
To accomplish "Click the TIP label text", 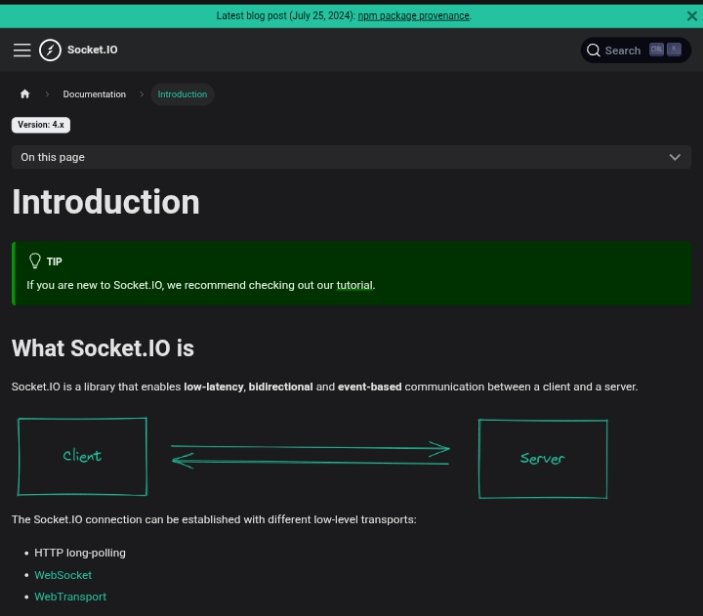I will [x=54, y=261].
